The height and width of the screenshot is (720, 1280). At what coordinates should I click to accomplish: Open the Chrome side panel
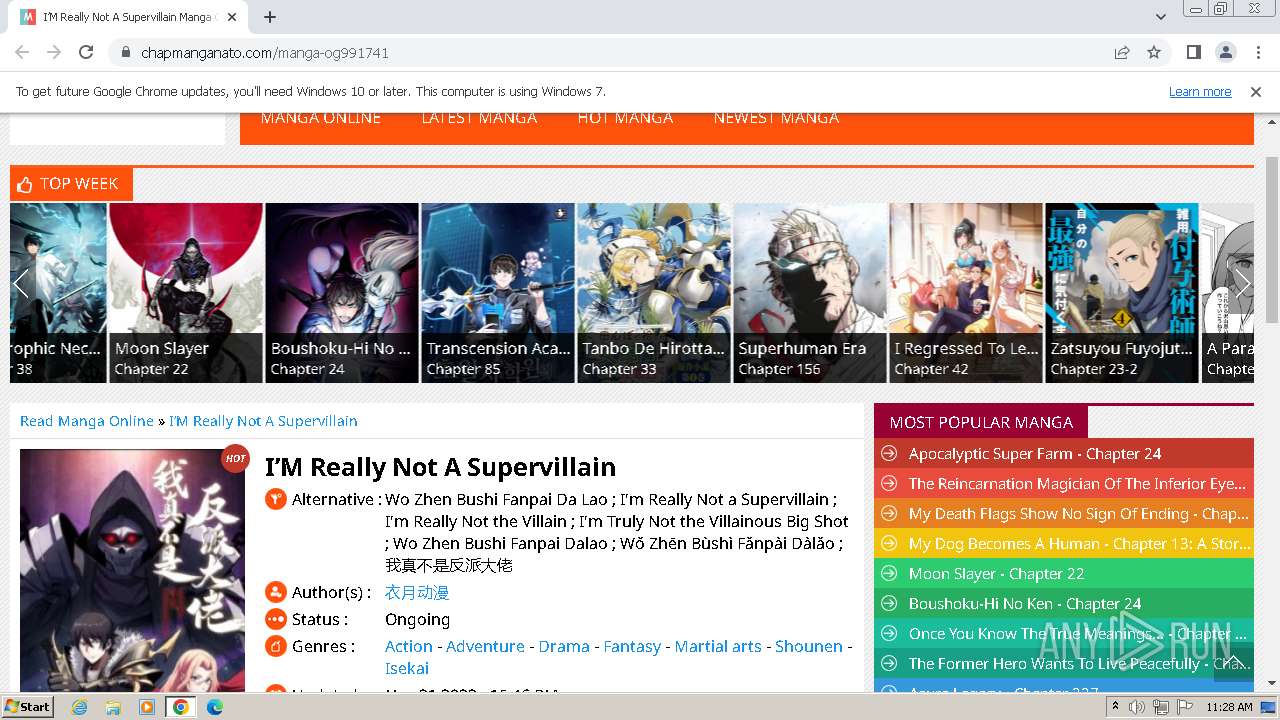click(1193, 52)
